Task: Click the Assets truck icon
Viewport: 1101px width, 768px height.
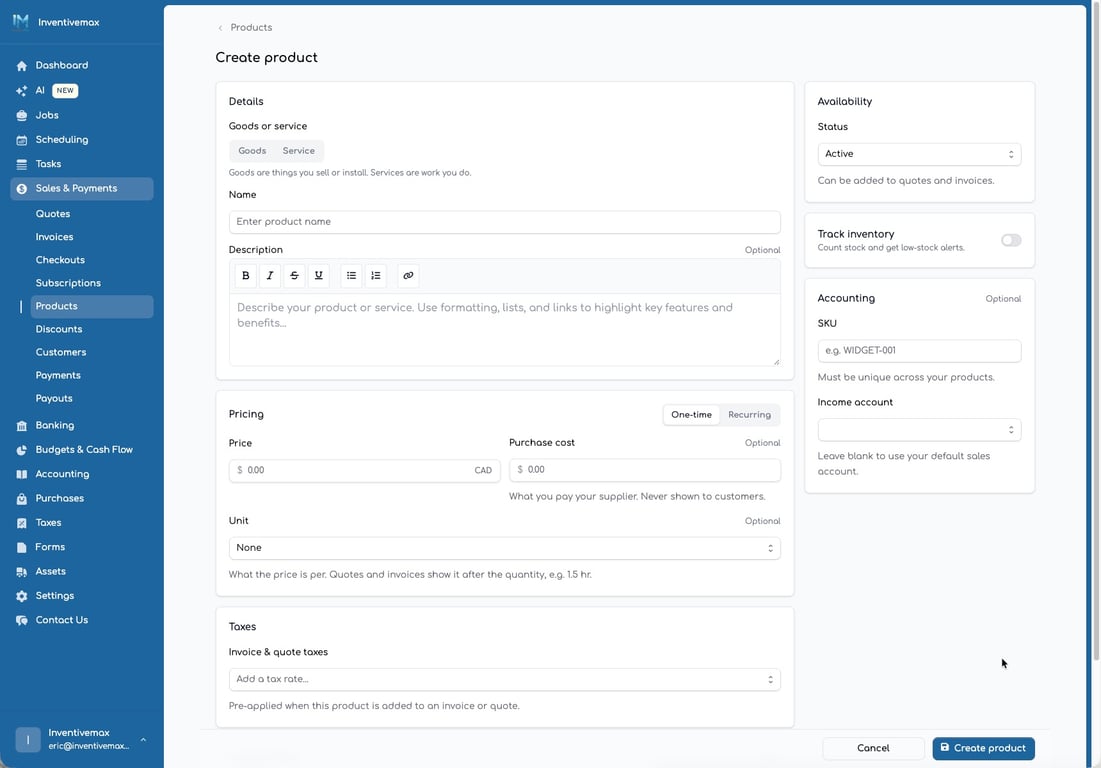Action: click(x=22, y=571)
